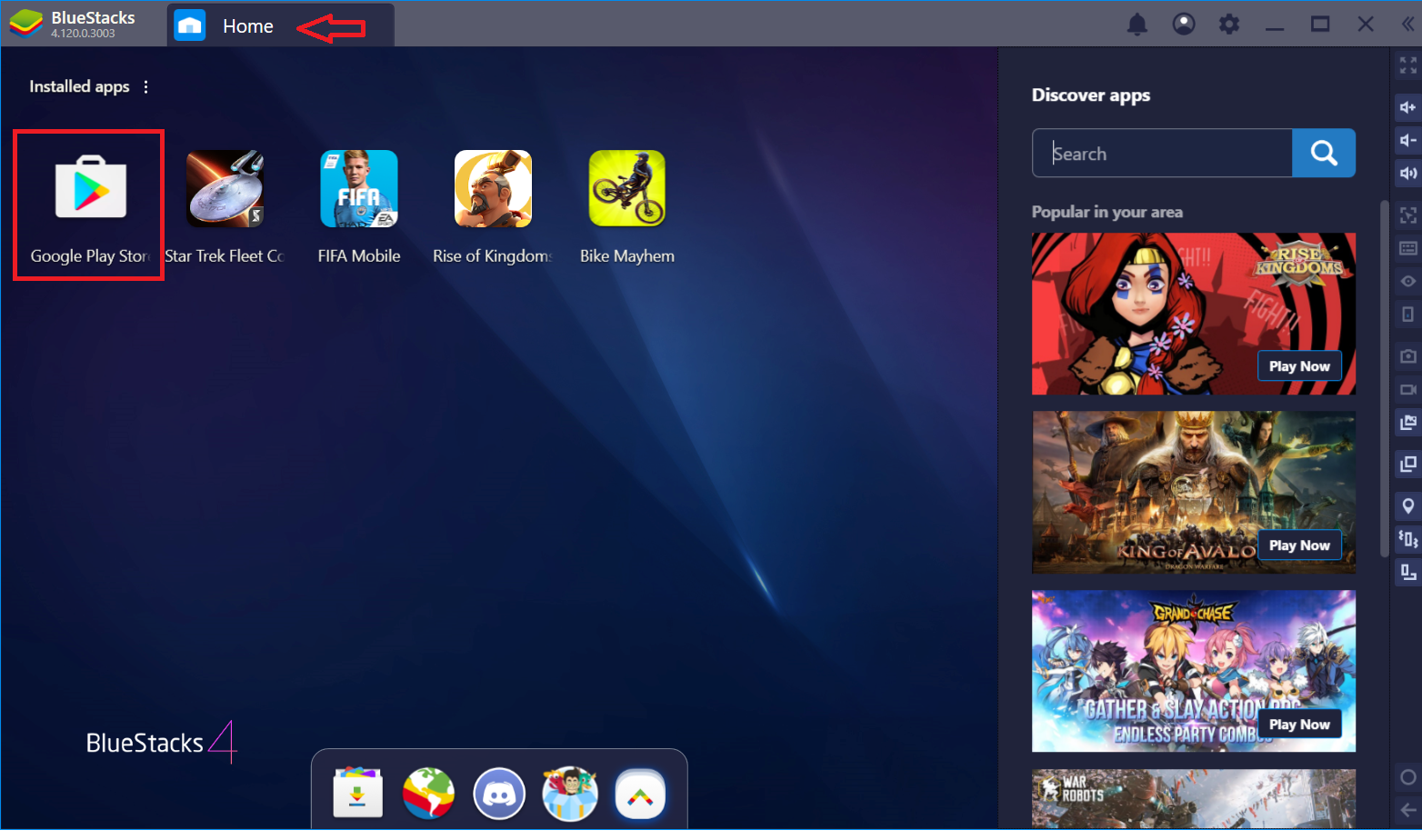
Task: Collapse the side toolbar with double-chevron
Action: [x=1407, y=25]
